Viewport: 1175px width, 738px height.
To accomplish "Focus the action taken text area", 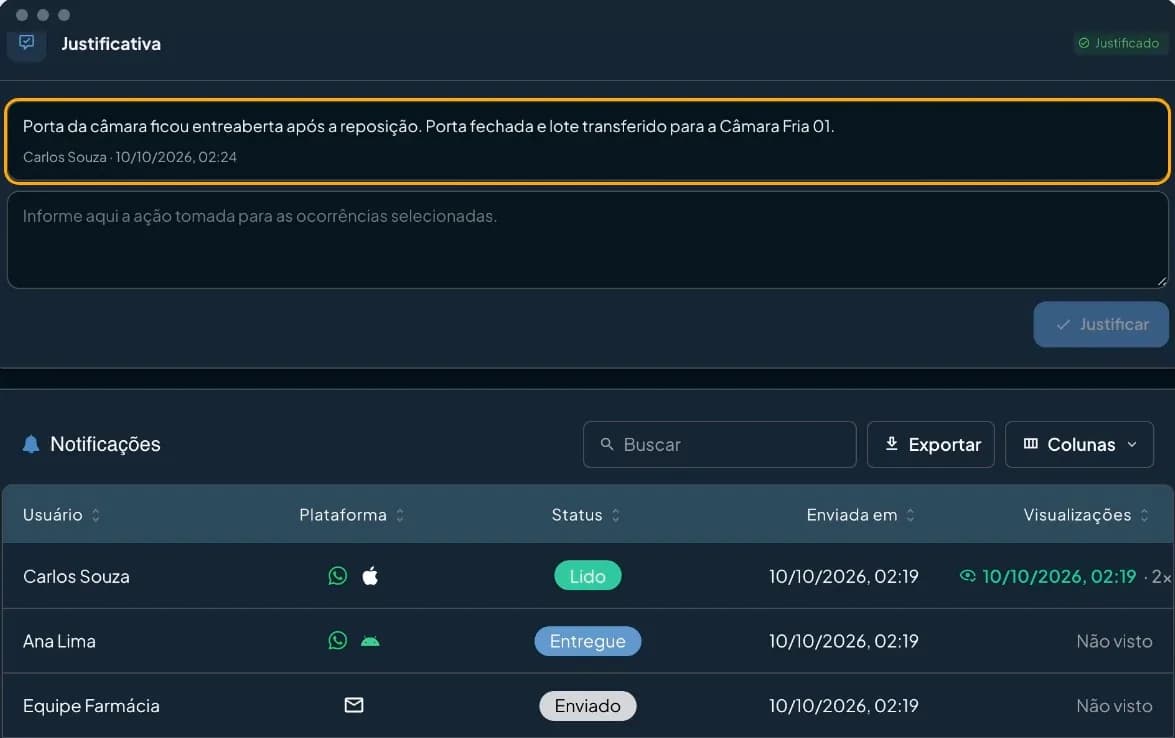I will 588,240.
